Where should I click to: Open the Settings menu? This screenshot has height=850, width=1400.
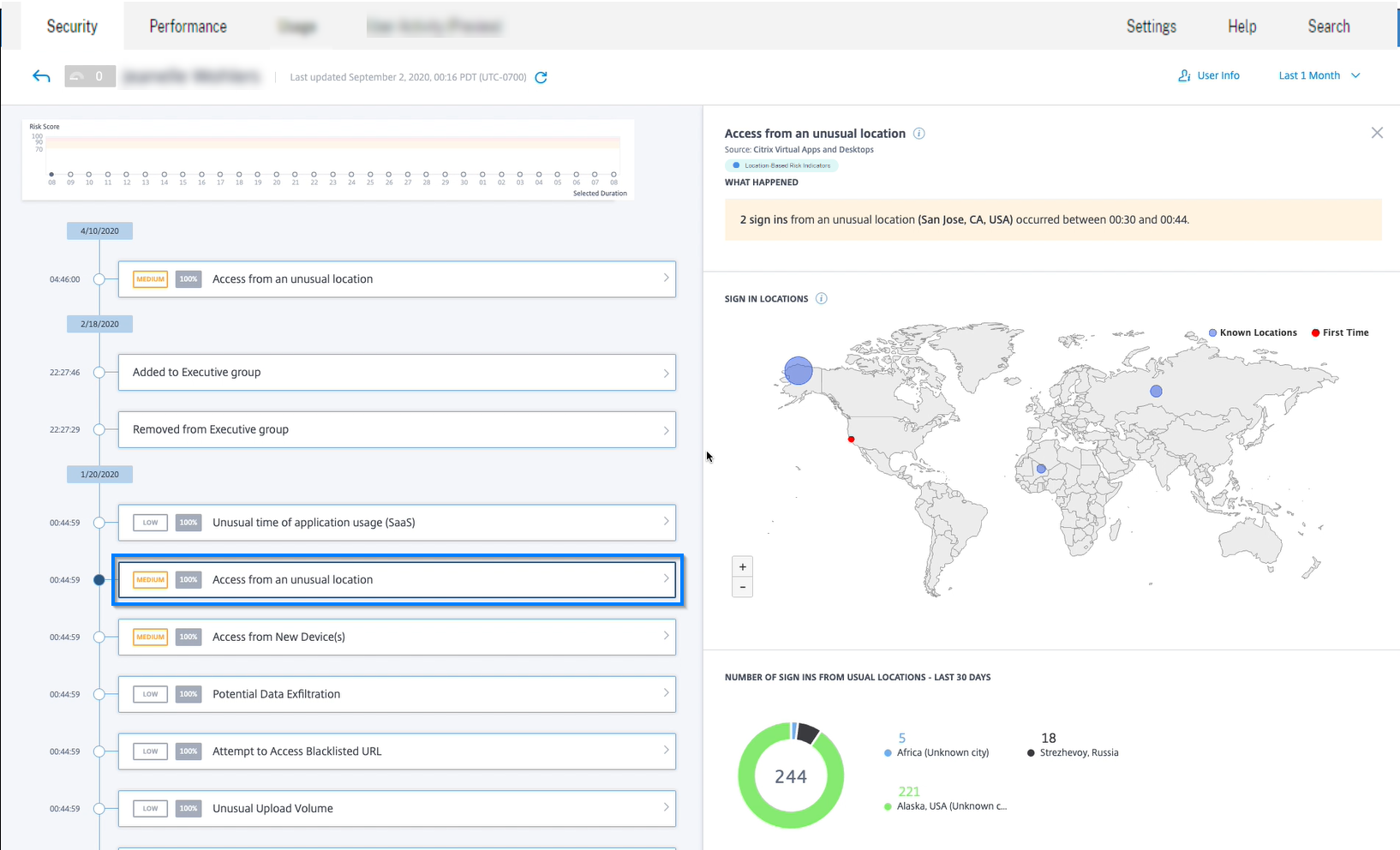(x=1151, y=27)
